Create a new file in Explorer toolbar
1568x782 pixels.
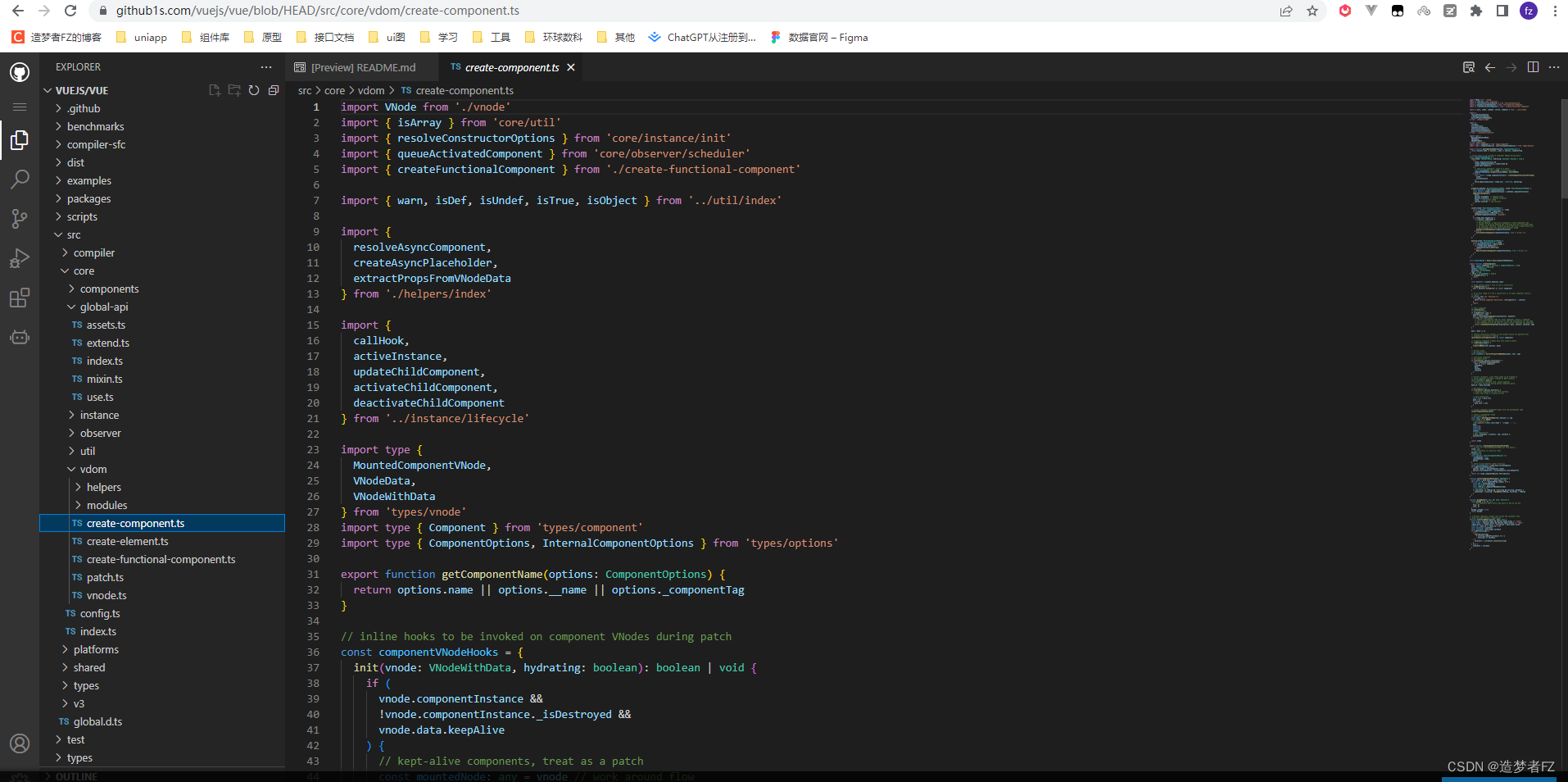coord(215,90)
